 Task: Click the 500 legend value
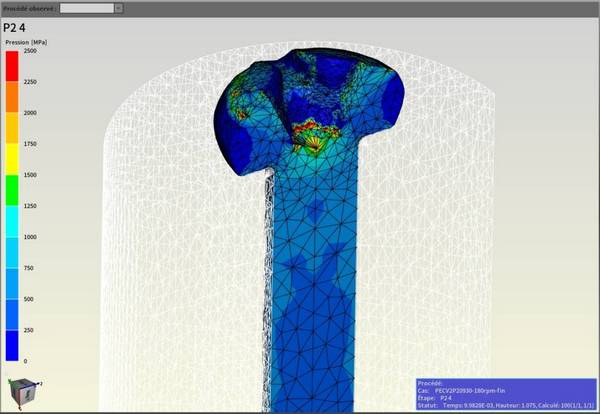tap(29, 299)
